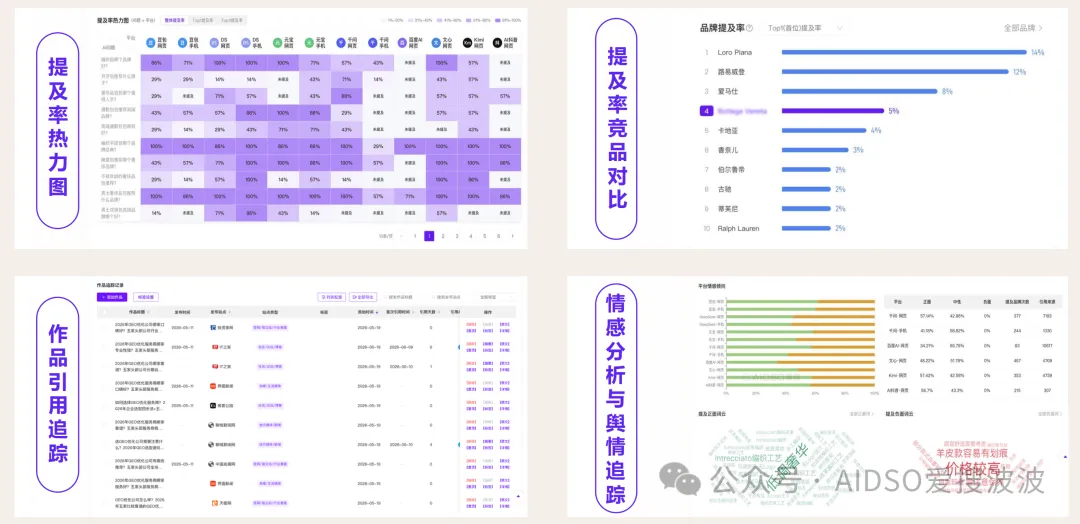Click the 搜索发布站点 search field

tap(452, 297)
